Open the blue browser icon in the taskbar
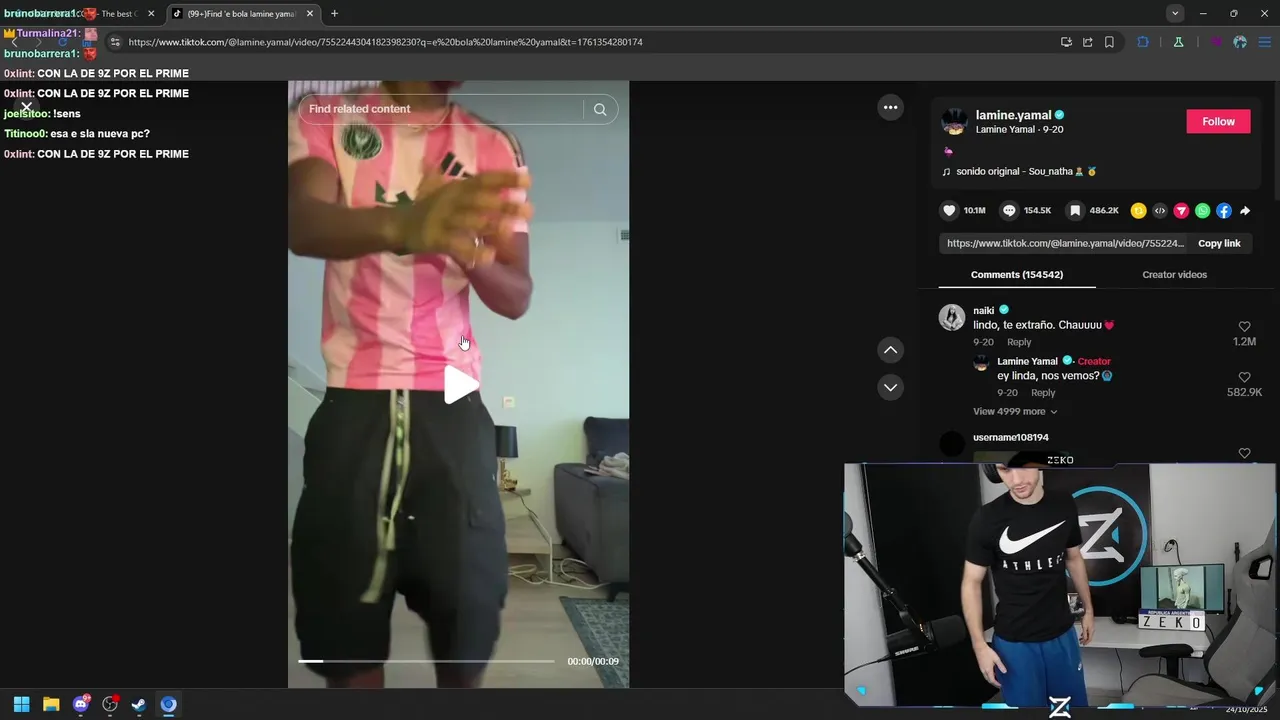1280x720 pixels. (168, 704)
